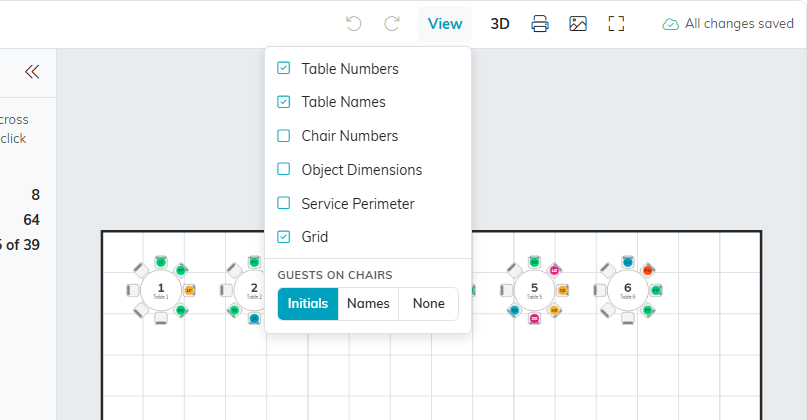807x420 pixels.
Task: Click the empty bottom chair of table 6
Action: 627,318
